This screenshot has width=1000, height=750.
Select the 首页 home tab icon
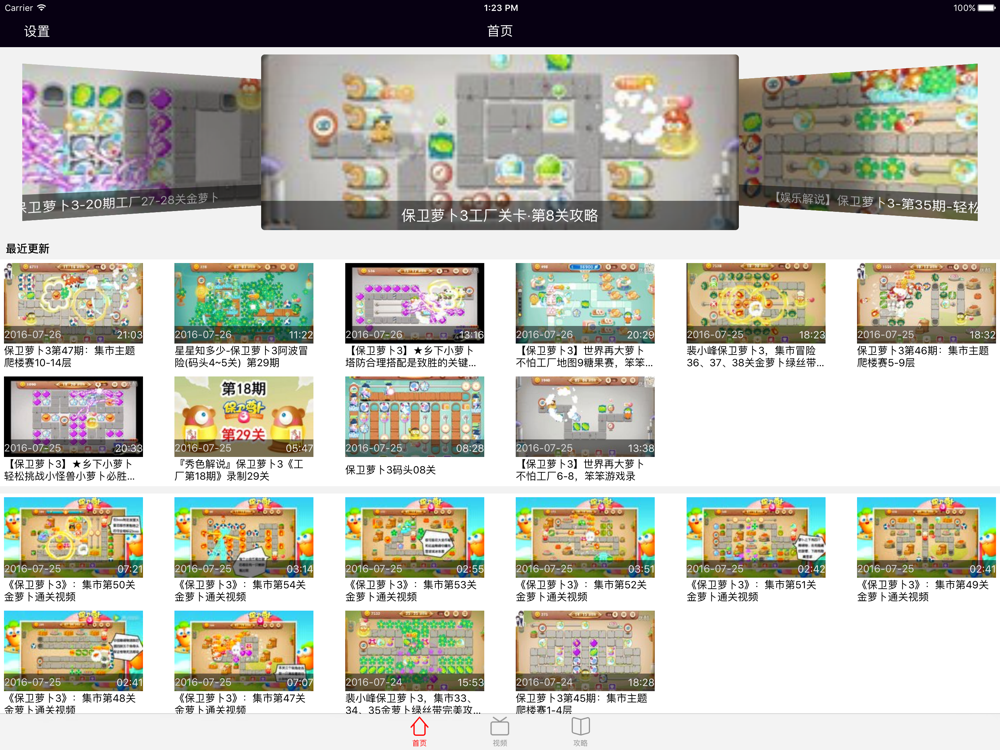coord(419,731)
